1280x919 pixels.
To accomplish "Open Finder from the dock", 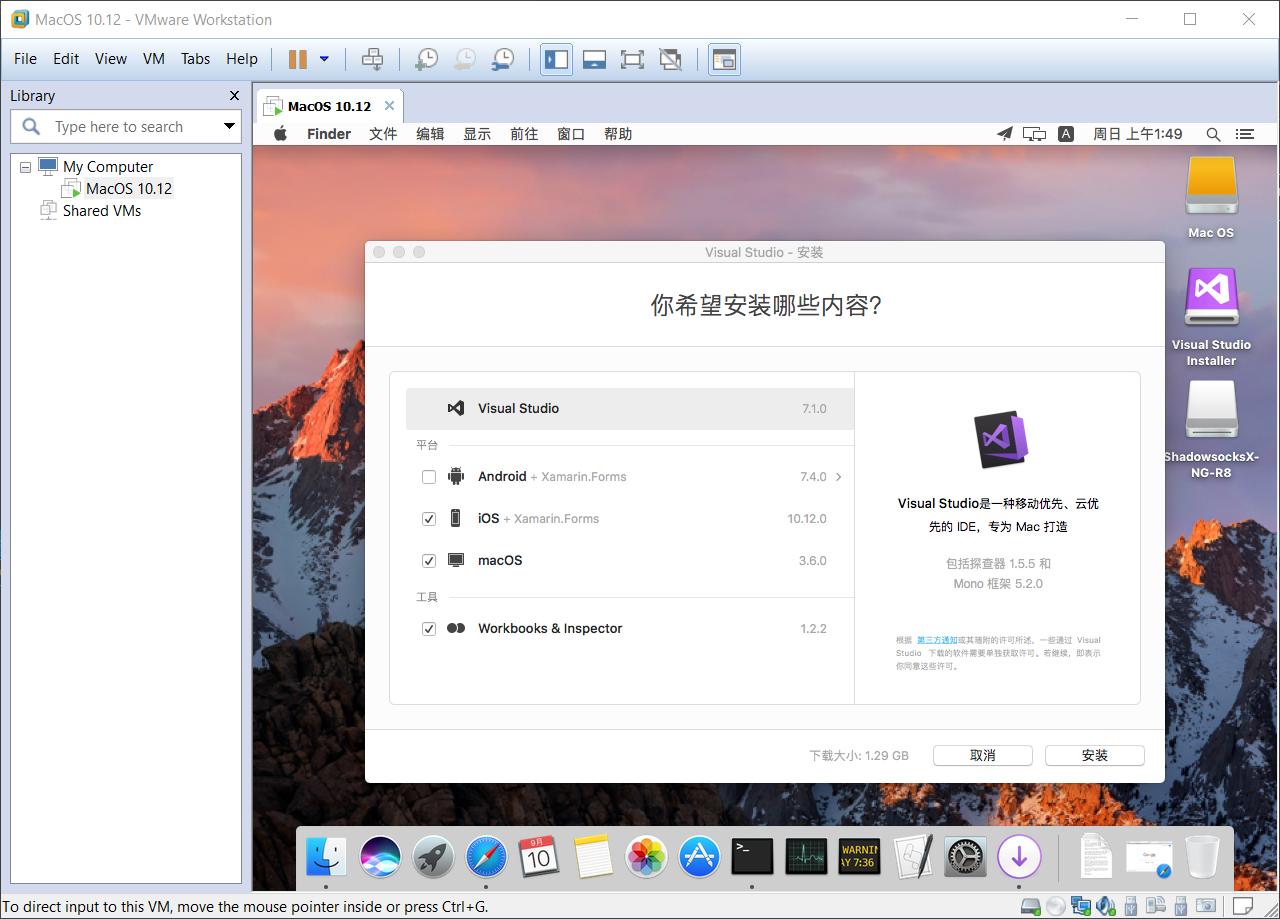I will tap(326, 857).
